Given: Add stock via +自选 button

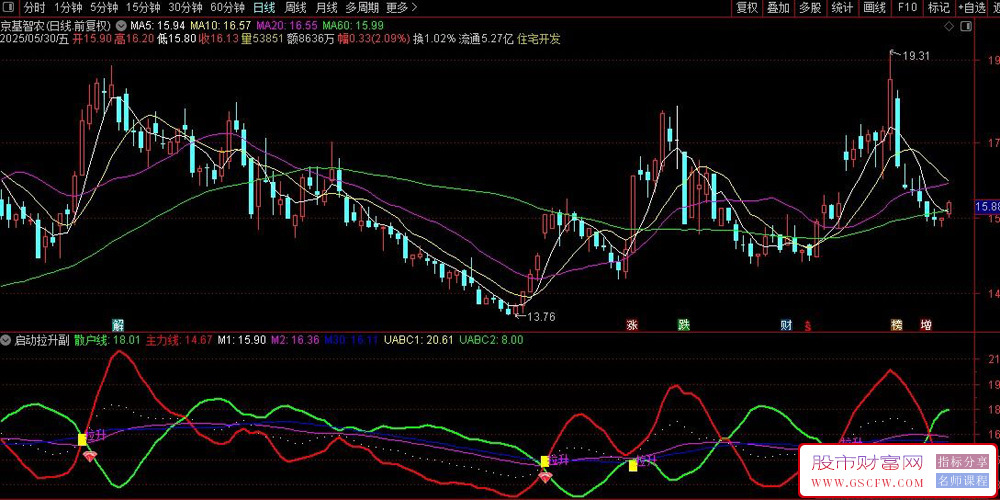Looking at the screenshot, I should [971, 8].
